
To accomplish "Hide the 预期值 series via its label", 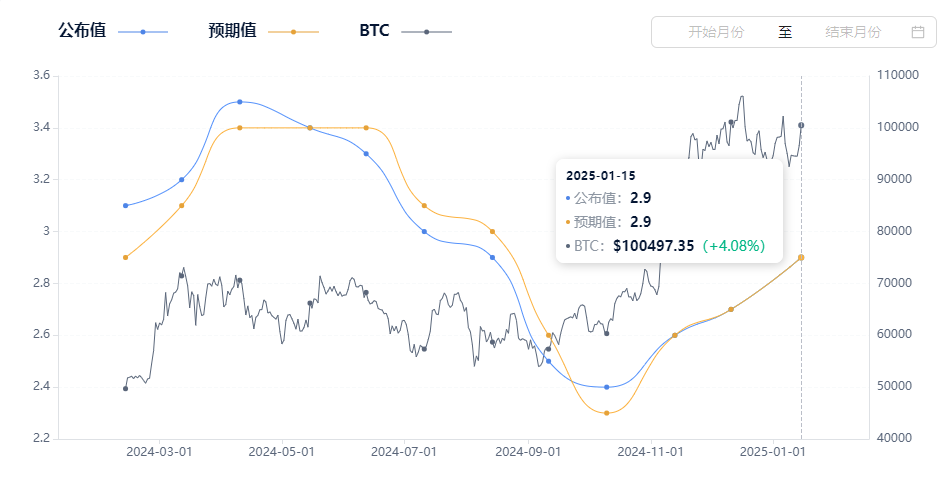I will pyautogui.click(x=232, y=31).
